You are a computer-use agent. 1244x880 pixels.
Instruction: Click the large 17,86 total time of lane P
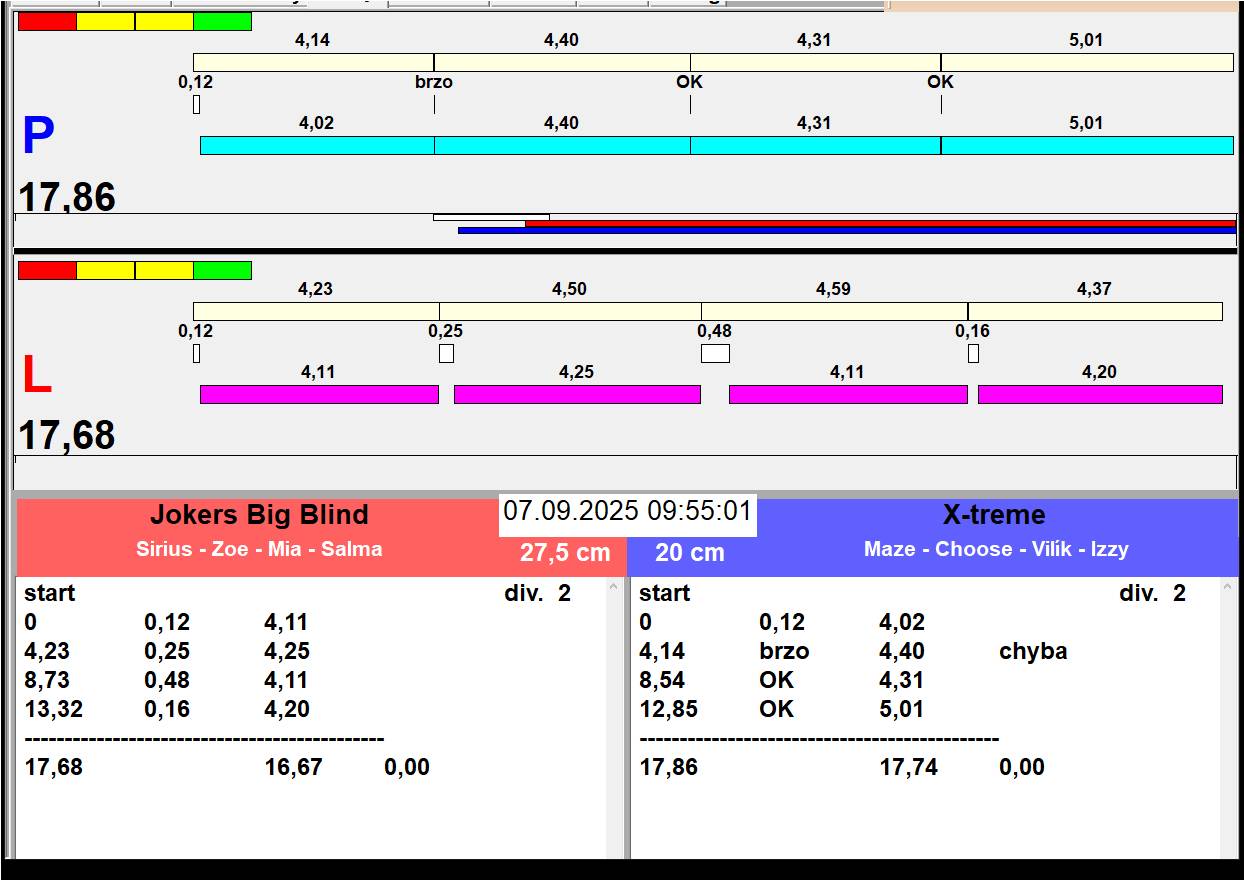(x=67, y=197)
